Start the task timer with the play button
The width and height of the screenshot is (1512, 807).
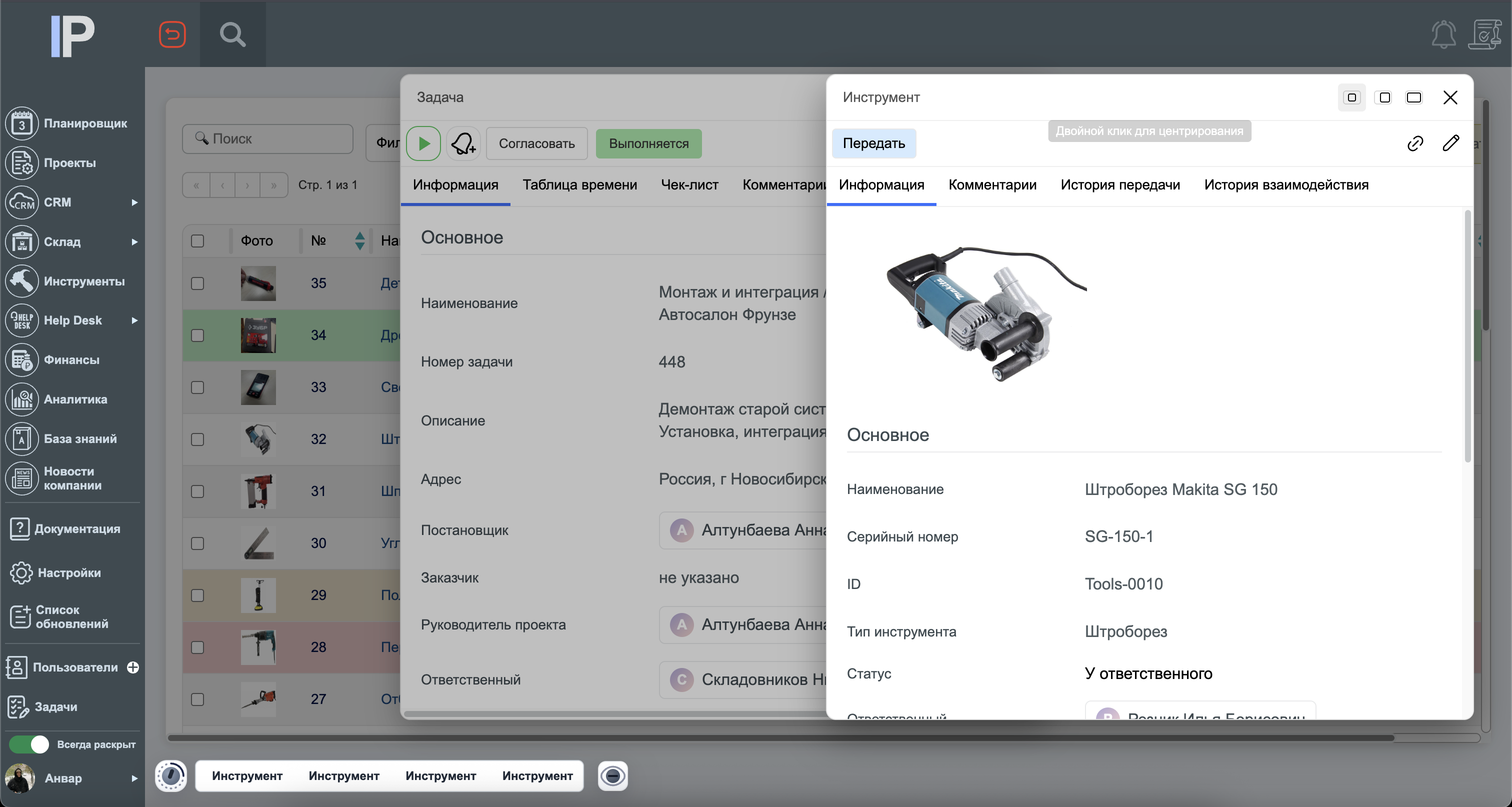pos(424,143)
